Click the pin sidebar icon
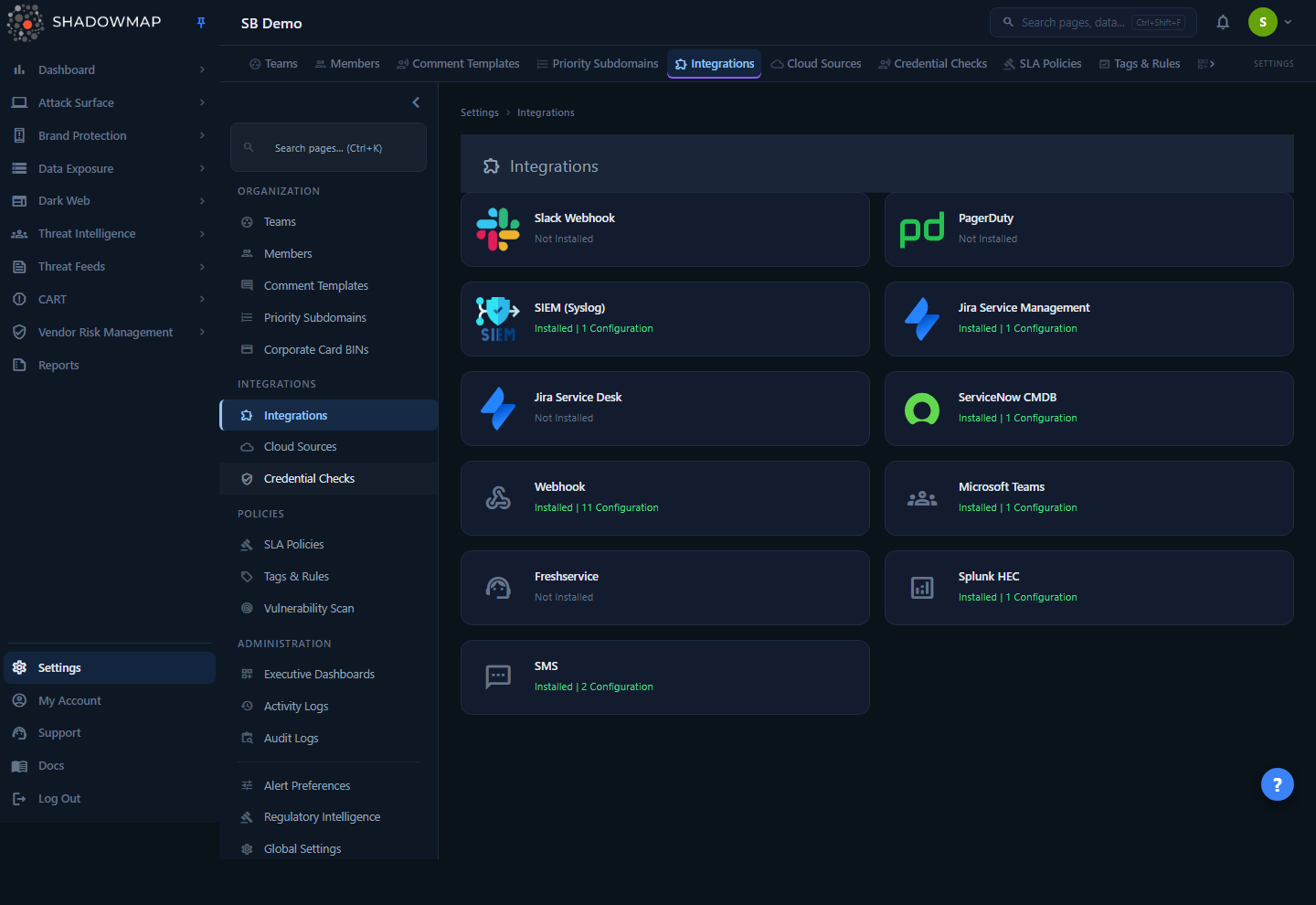This screenshot has width=1316, height=905. (201, 23)
